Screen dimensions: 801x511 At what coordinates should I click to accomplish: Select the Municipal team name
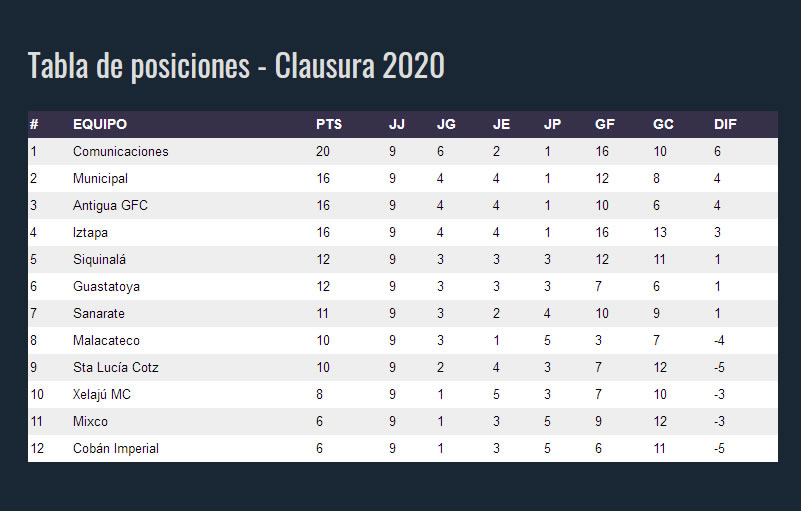[x=100, y=178]
